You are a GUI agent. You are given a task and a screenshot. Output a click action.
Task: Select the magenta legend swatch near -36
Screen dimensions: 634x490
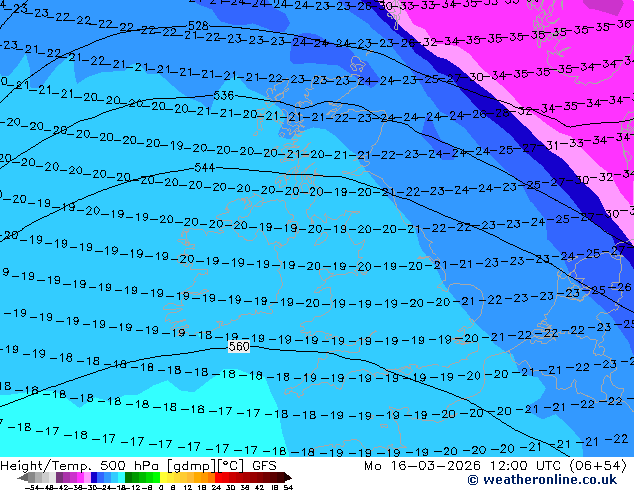[x=80, y=477]
